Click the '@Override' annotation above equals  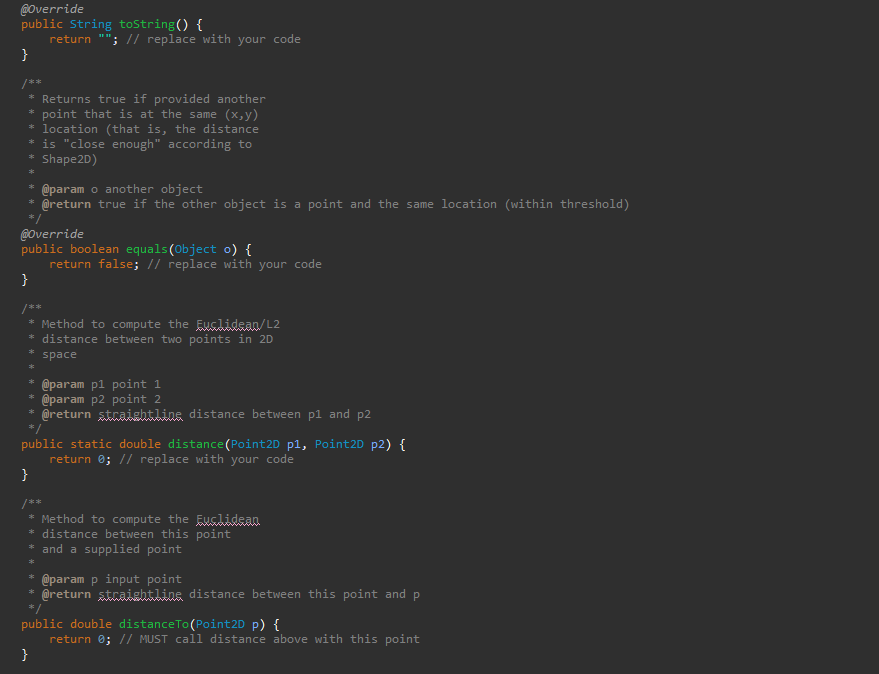tap(52, 234)
